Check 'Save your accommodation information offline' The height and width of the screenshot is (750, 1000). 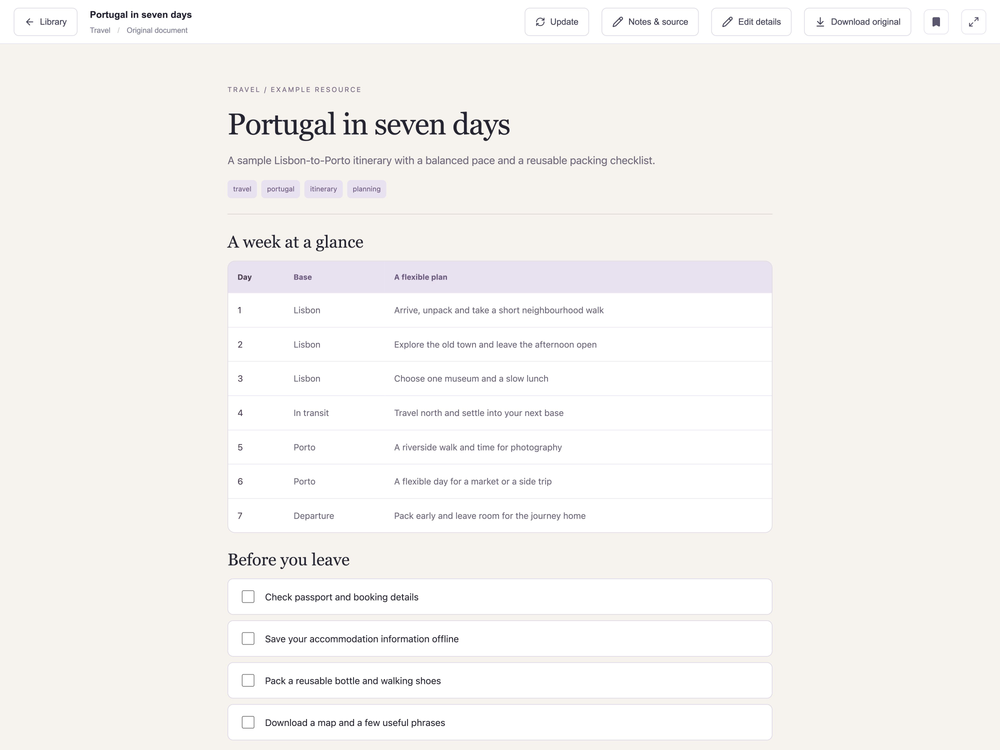pyautogui.click(x=248, y=638)
